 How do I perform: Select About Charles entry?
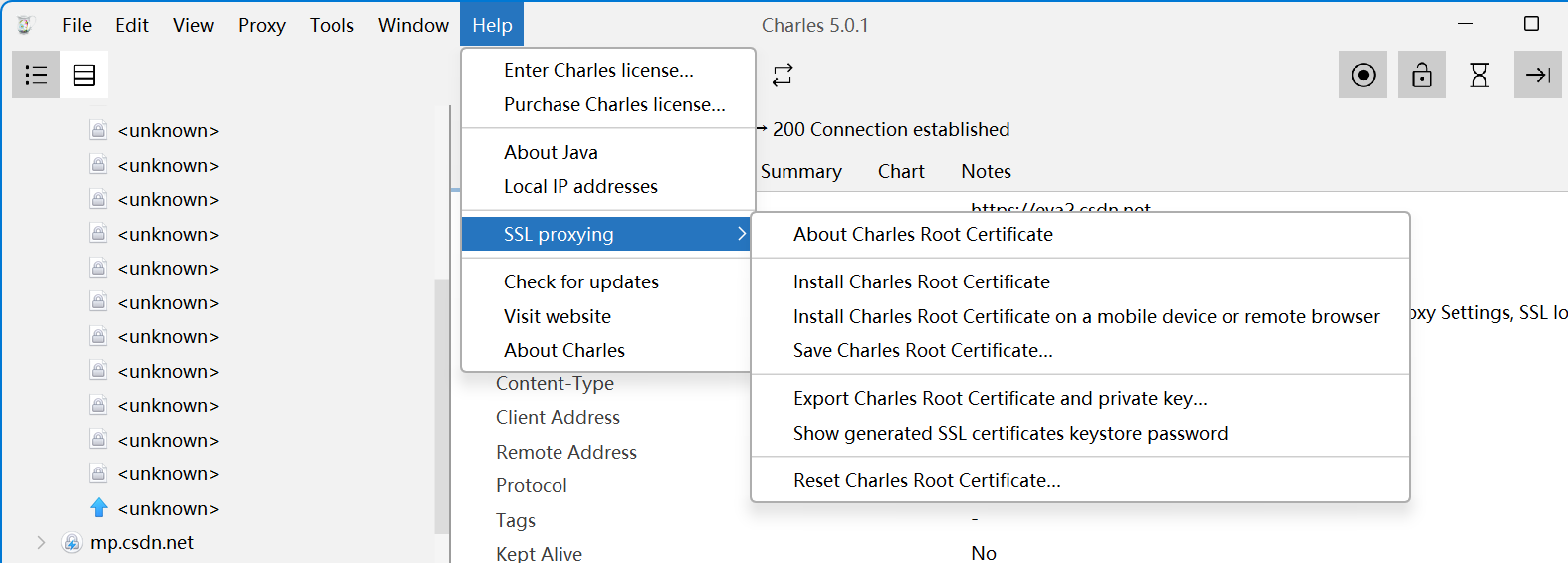607,350
